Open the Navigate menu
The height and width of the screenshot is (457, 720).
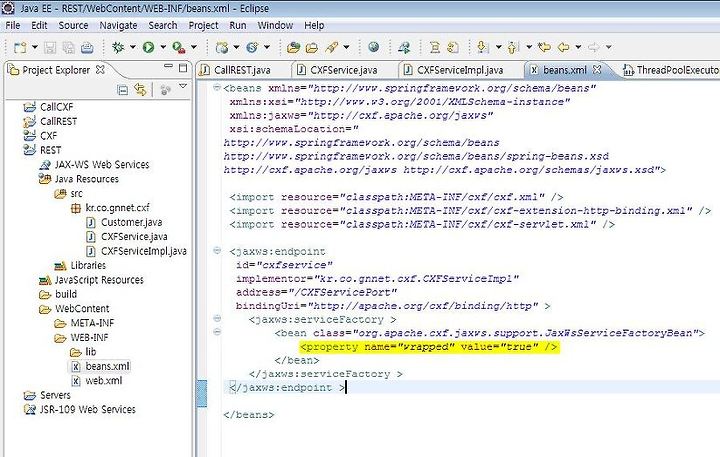(118, 25)
